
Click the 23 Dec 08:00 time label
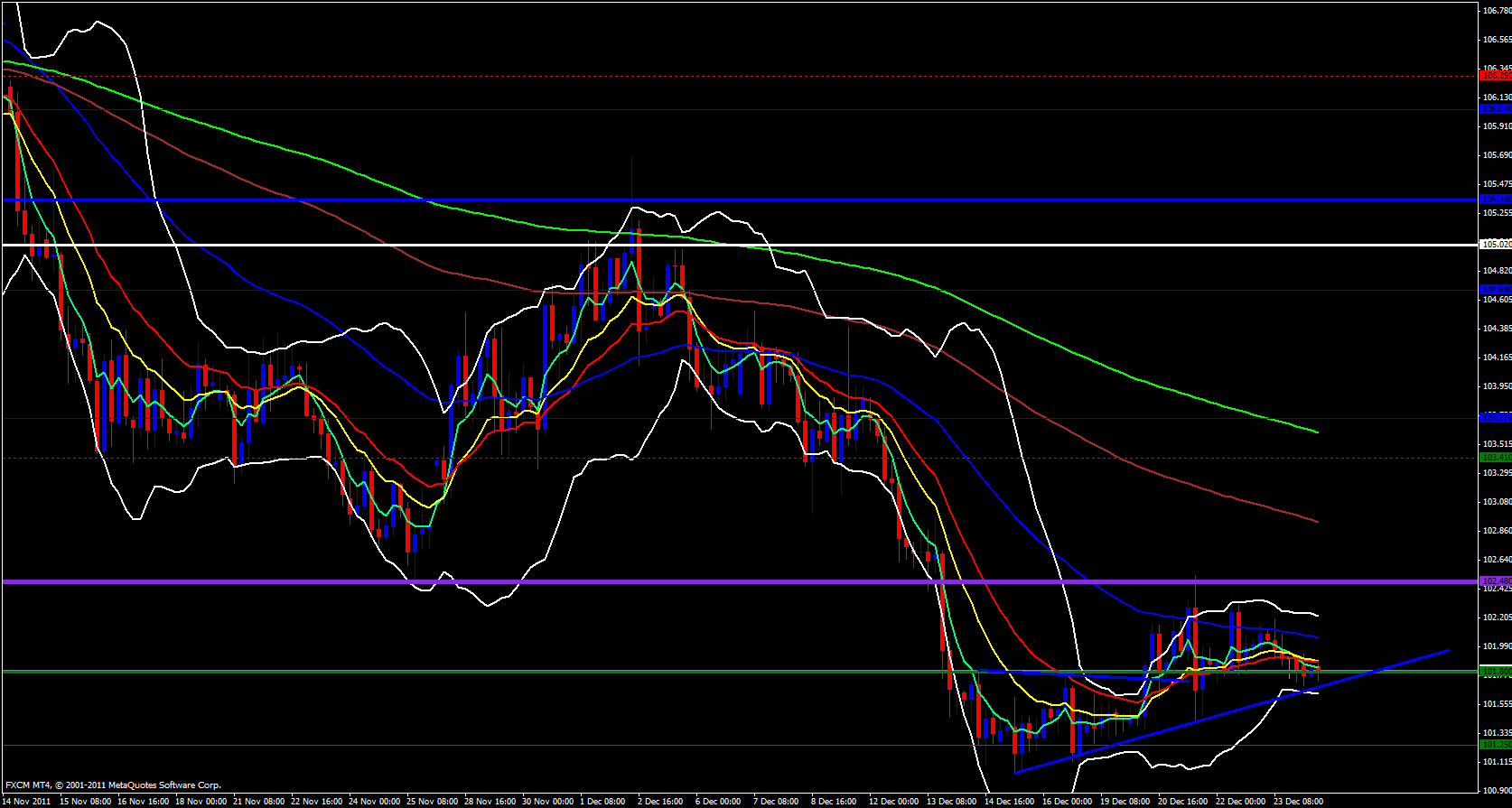1300,801
